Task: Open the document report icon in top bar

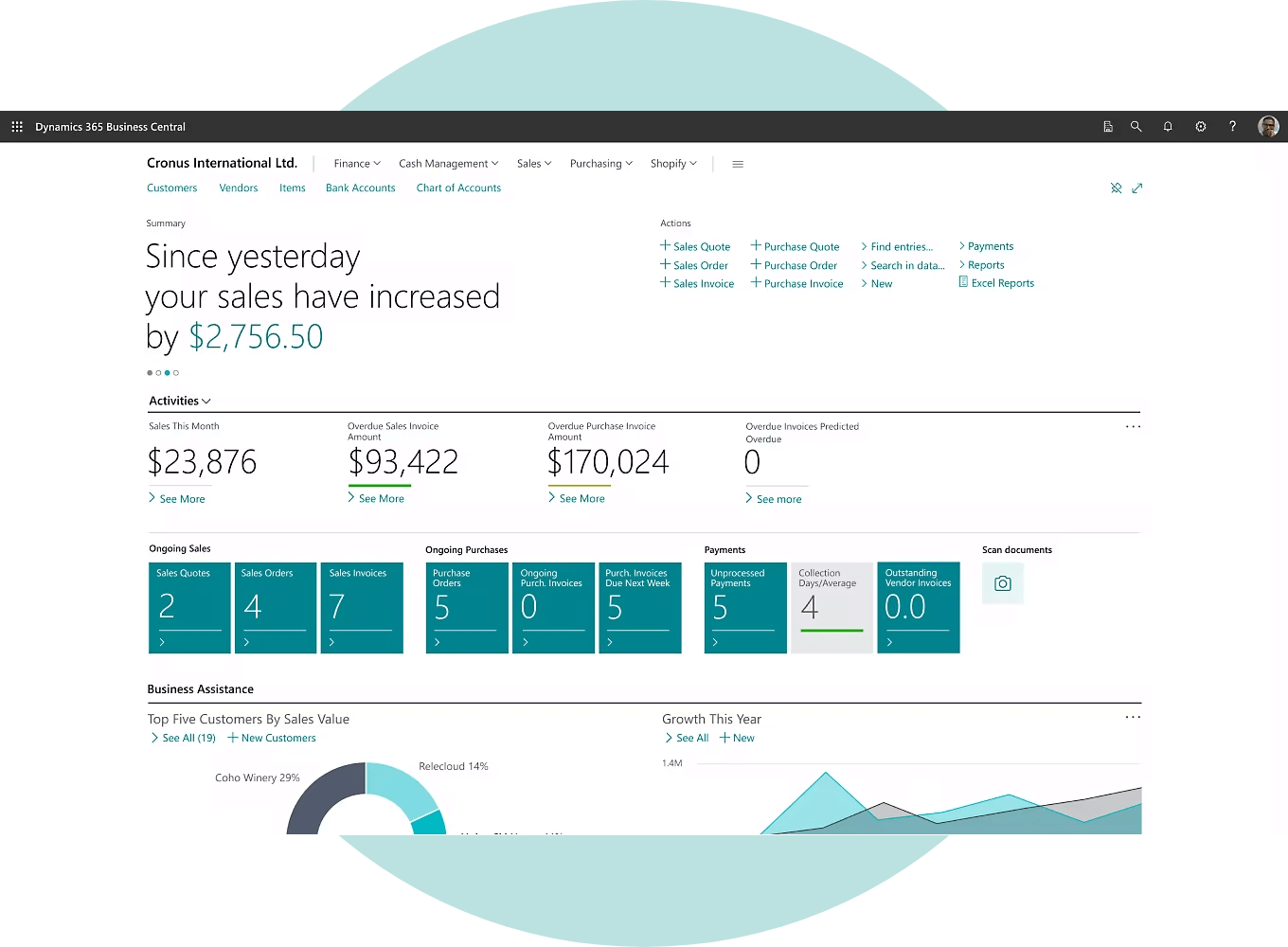Action: tap(1108, 126)
